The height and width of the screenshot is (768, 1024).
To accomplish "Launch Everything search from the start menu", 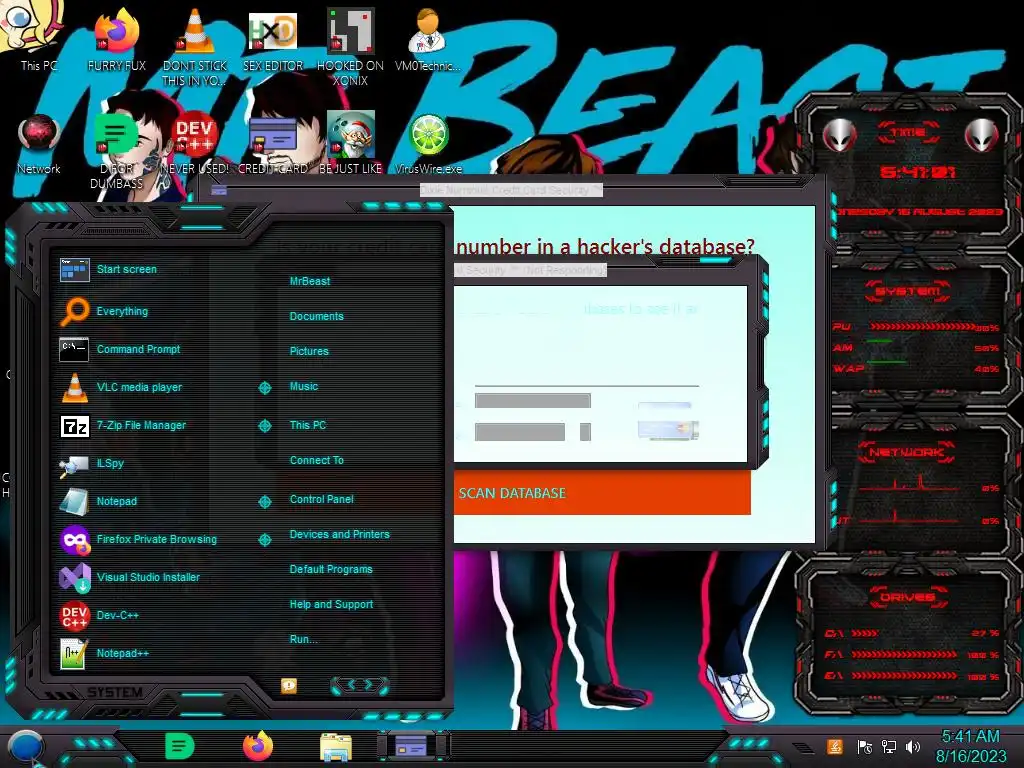I will (x=122, y=311).
